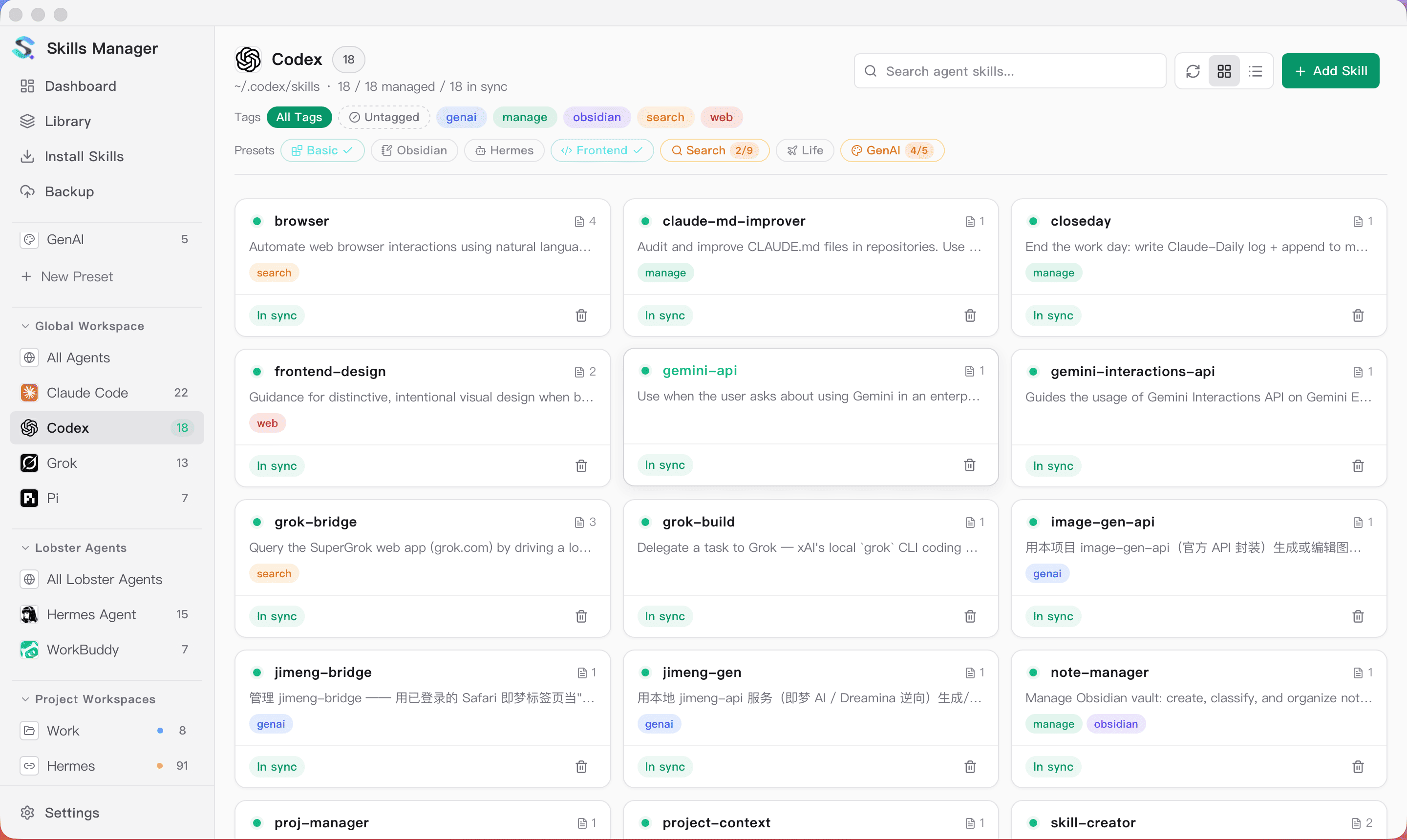The image size is (1407, 840).
Task: Delete the claude-md-improver skill via trash icon
Action: click(970, 315)
